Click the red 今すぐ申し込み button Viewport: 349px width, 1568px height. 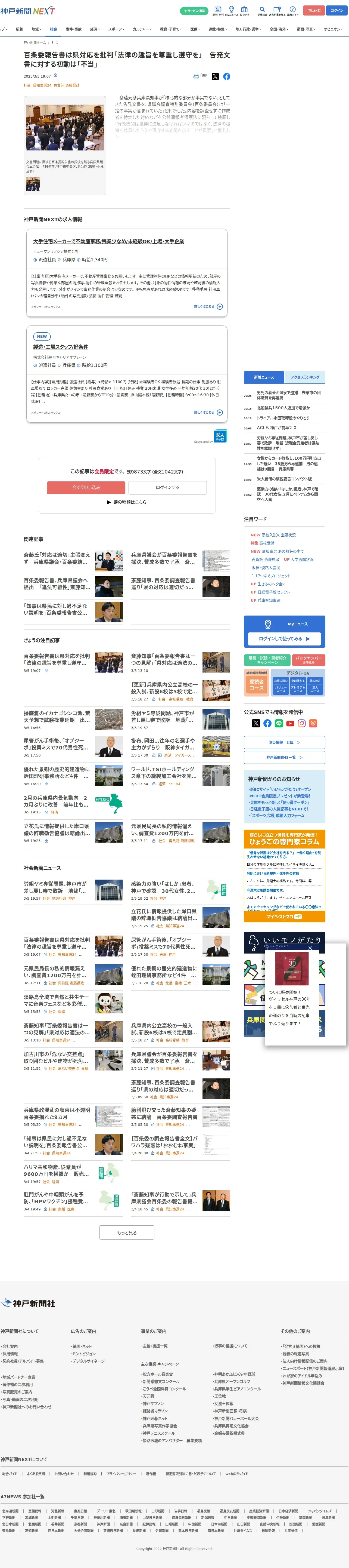86,488
